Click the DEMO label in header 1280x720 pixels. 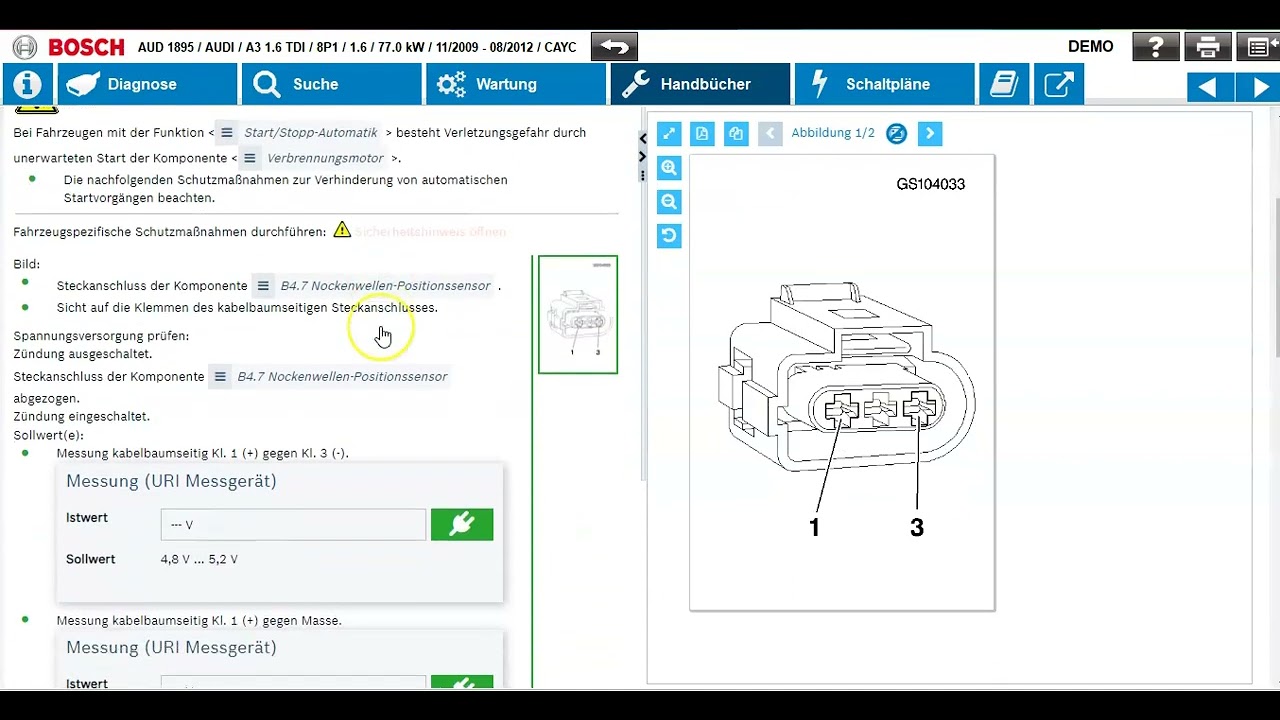coord(1091,47)
